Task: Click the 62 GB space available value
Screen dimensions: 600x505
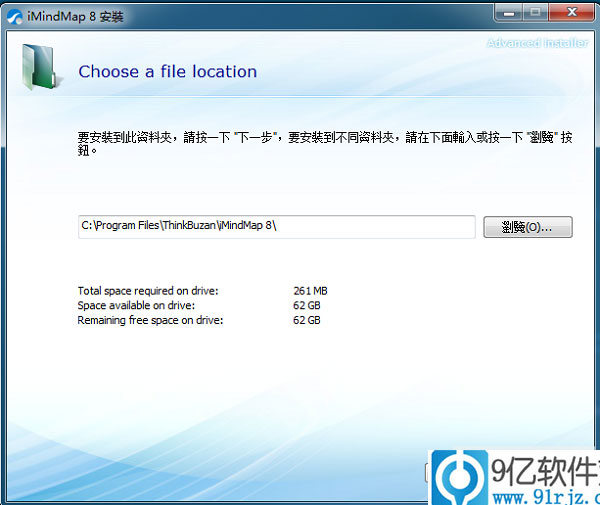Action: pyautogui.click(x=306, y=305)
